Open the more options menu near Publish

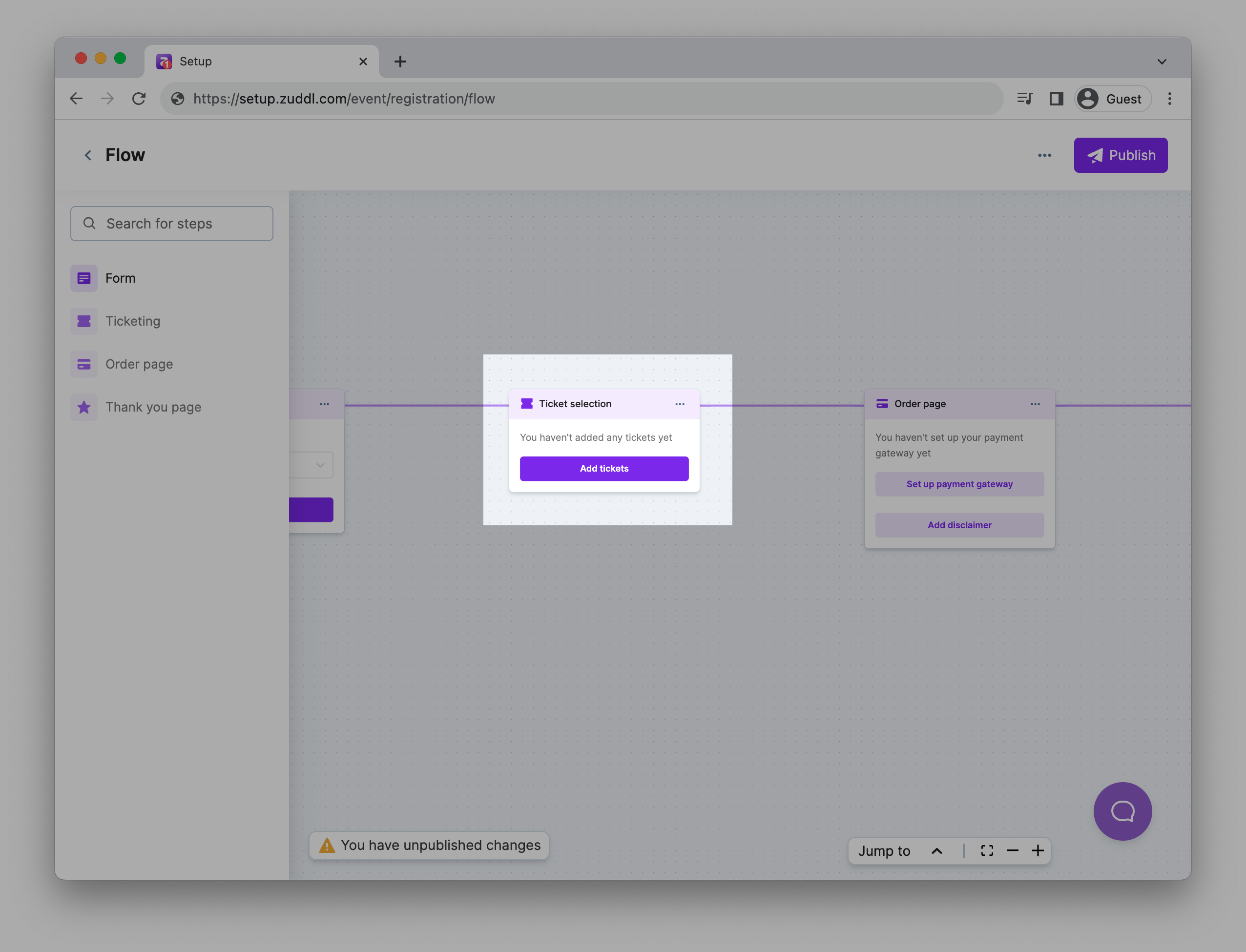(1044, 155)
